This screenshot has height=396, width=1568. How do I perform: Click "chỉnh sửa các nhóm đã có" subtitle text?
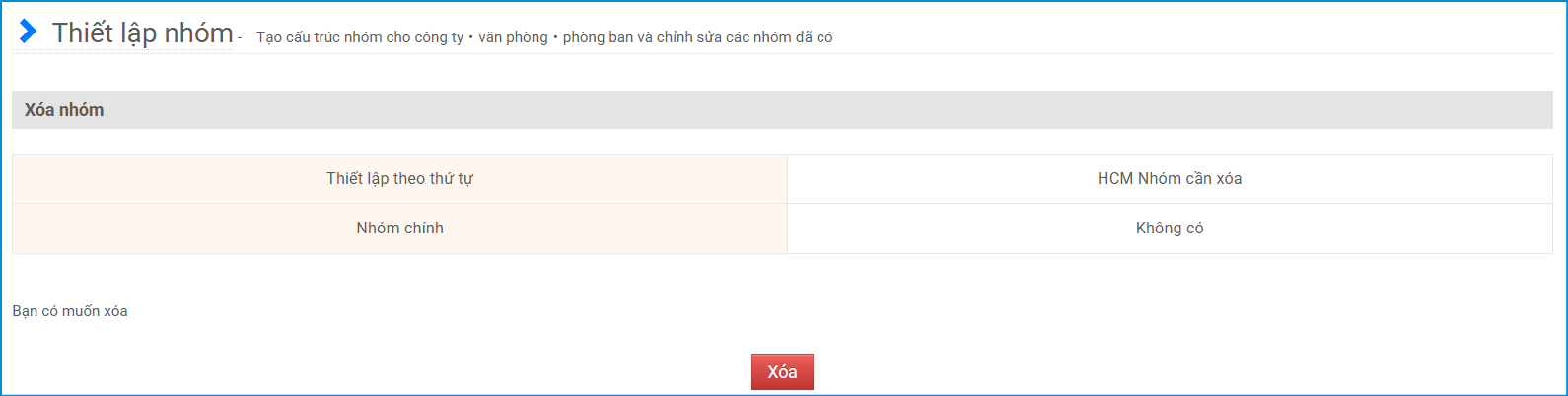tap(745, 37)
